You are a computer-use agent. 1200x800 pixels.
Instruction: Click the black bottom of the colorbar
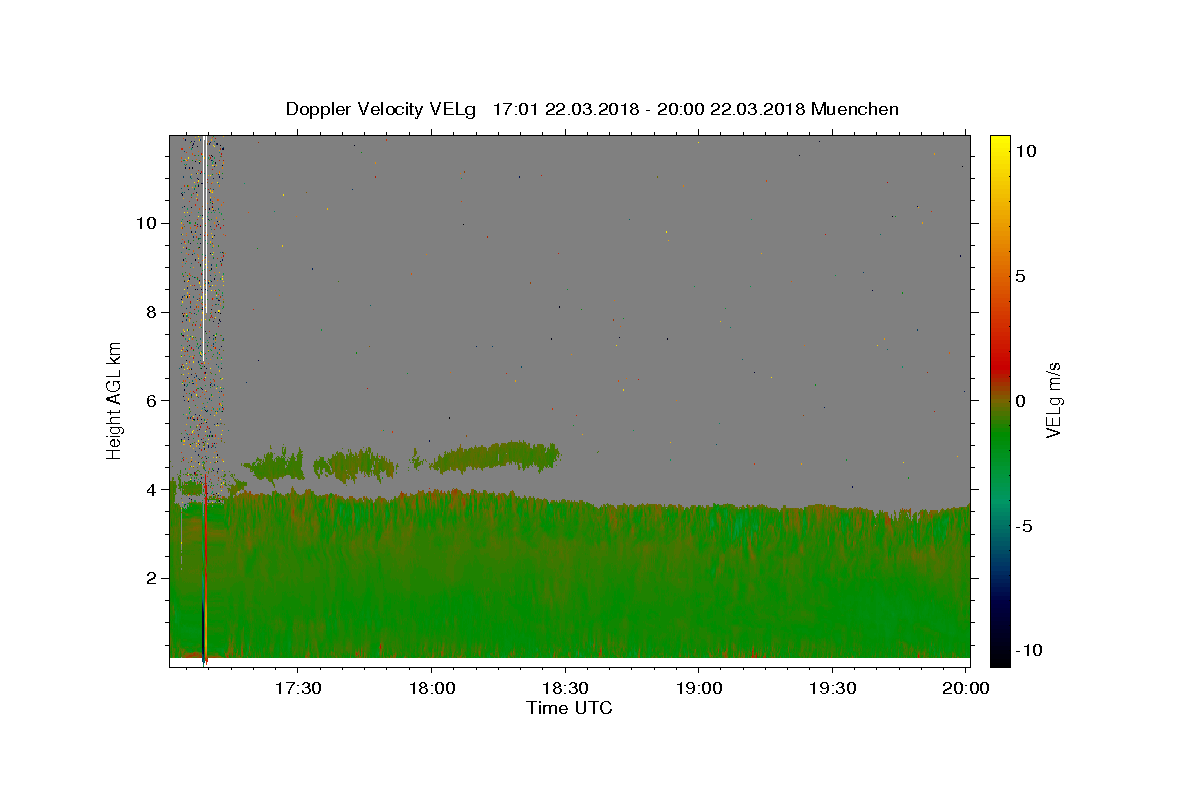pyautogui.click(x=1000, y=655)
